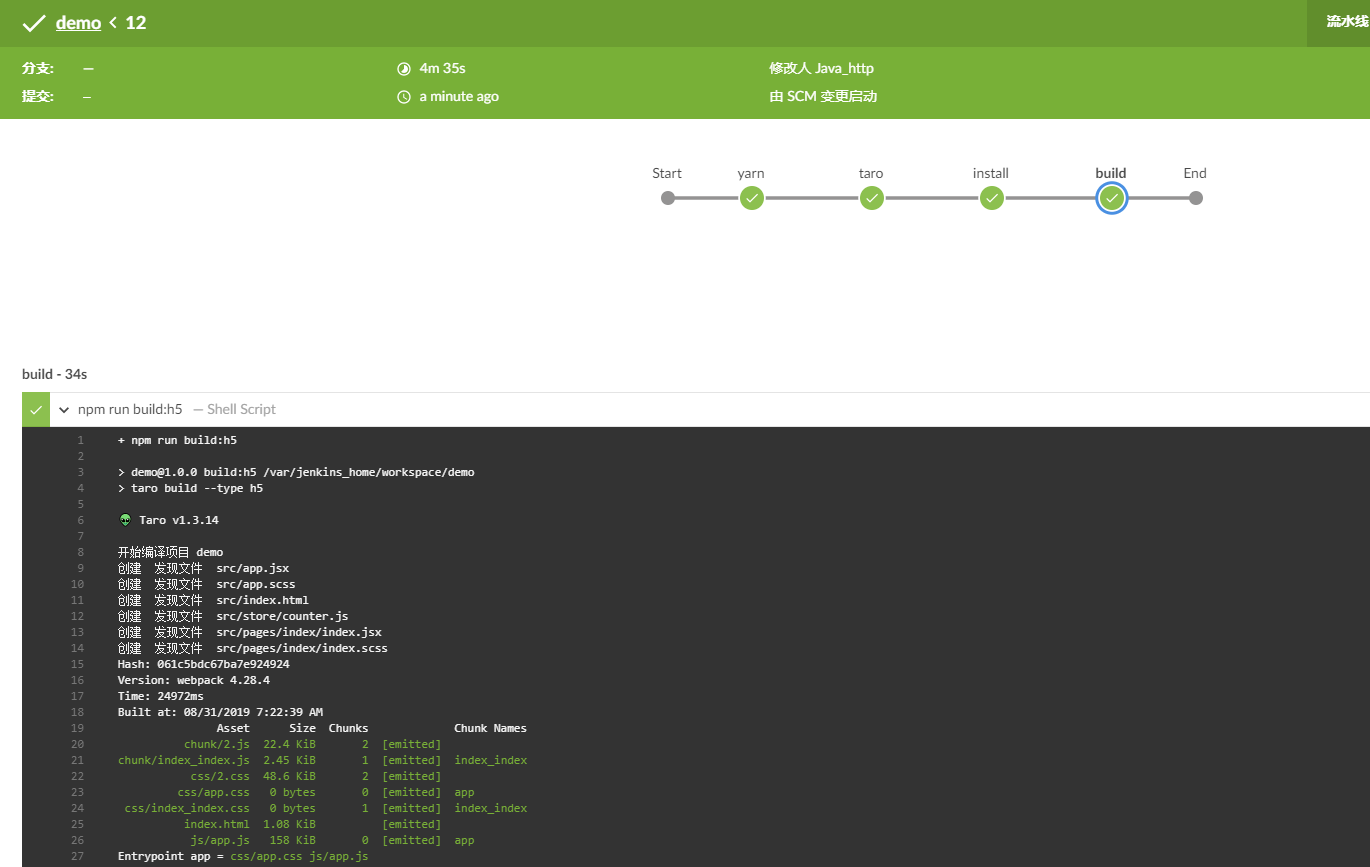Click the 分支 label
1370x867 pixels.
pos(38,69)
